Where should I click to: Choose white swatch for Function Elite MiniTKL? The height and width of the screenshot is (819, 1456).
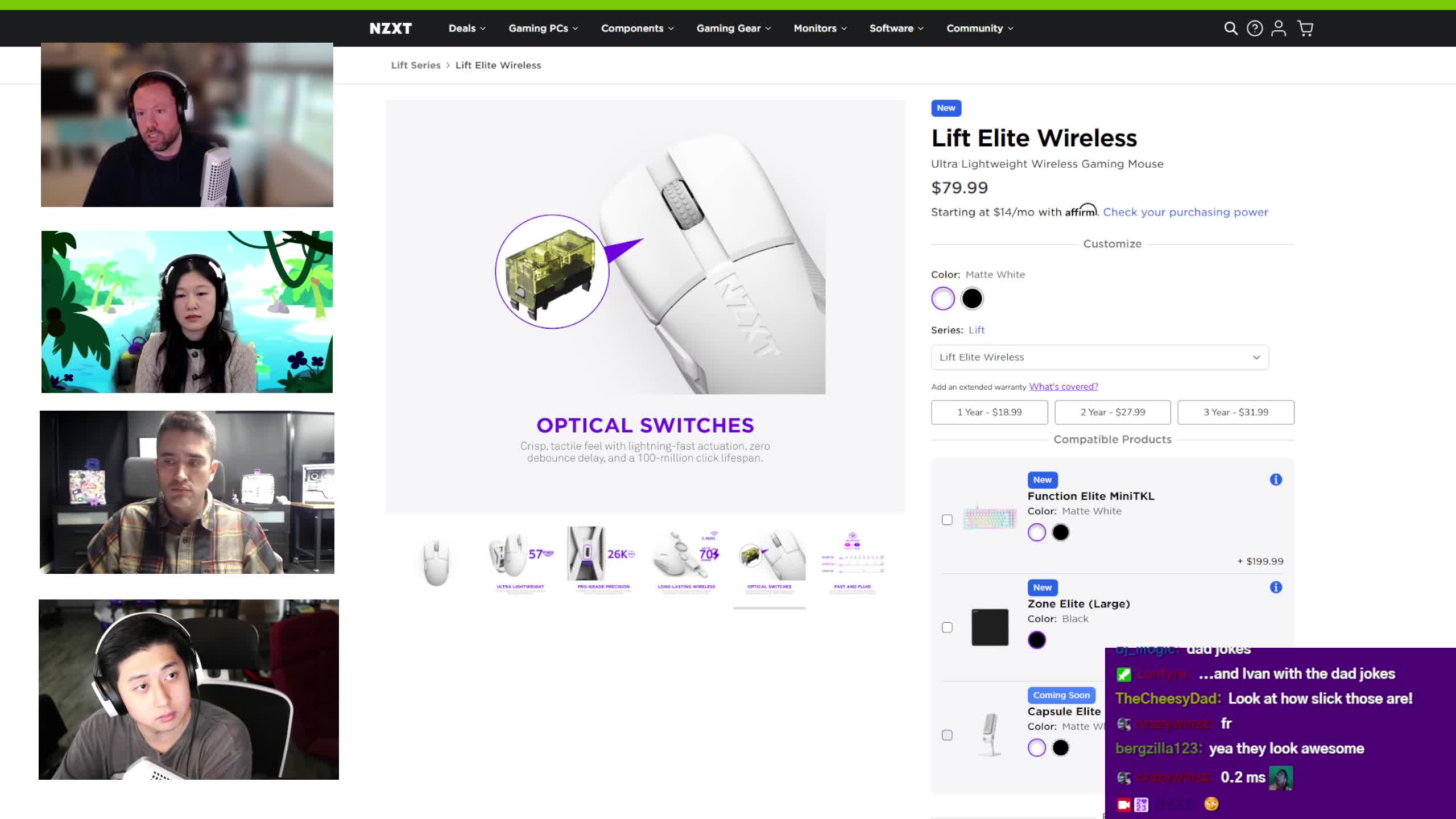pos(1036,532)
